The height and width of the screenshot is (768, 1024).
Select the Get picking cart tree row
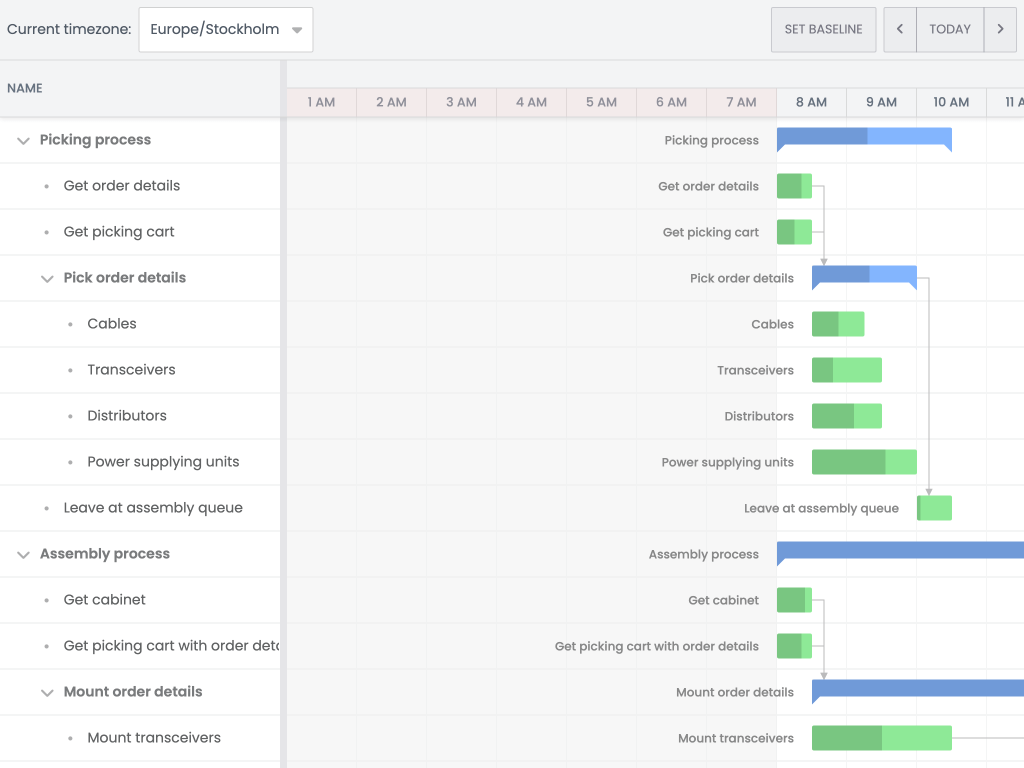[140, 232]
